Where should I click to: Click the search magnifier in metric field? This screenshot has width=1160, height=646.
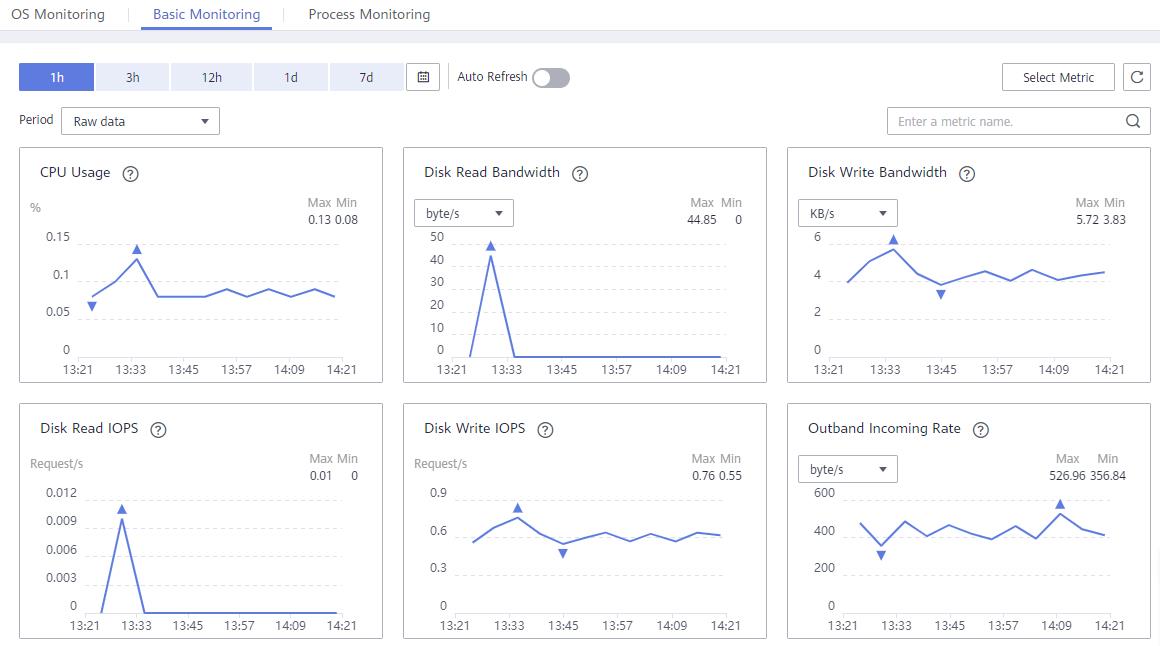pos(1133,121)
